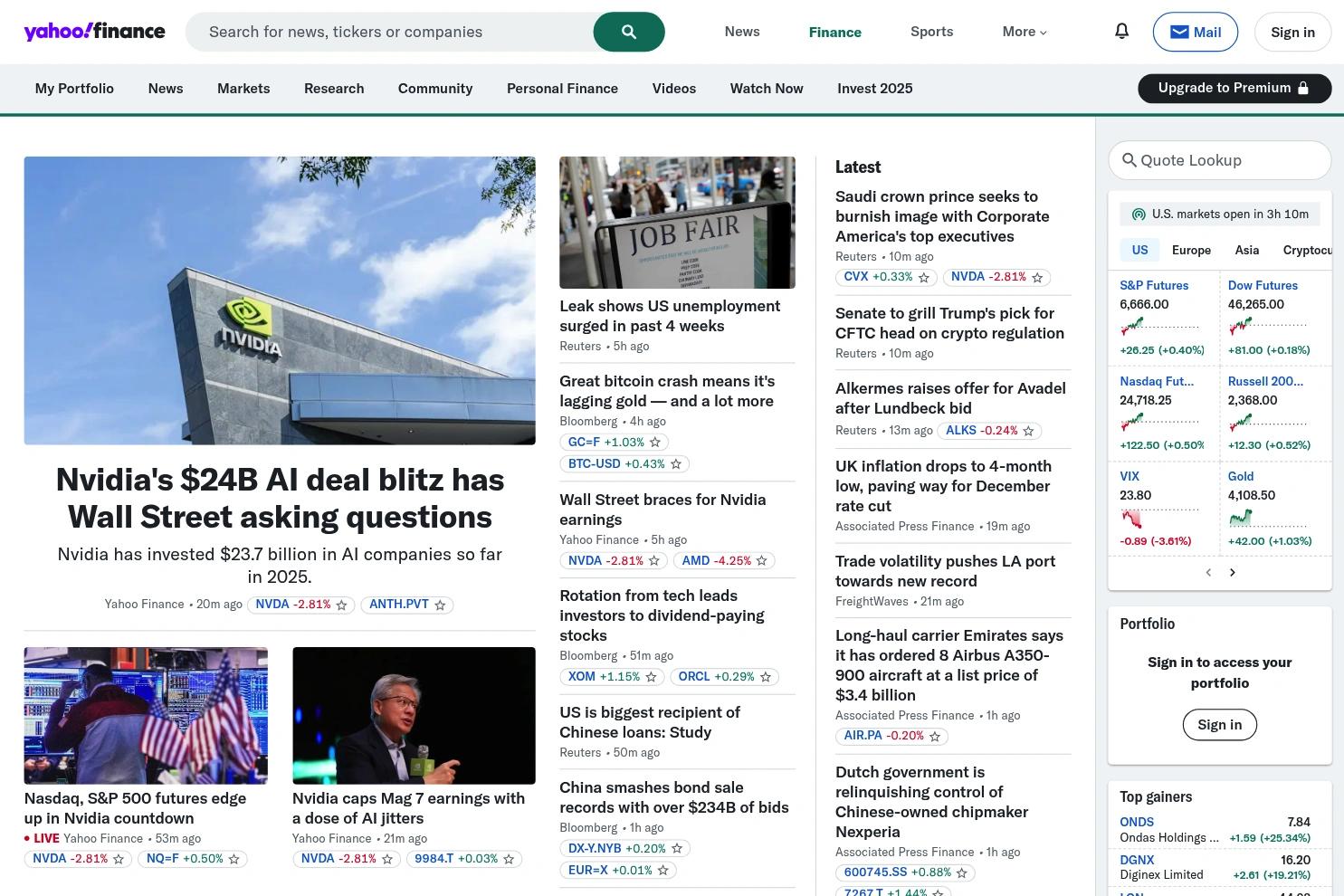Click the Mail button
This screenshot has height=896, width=1344.
pos(1196,33)
